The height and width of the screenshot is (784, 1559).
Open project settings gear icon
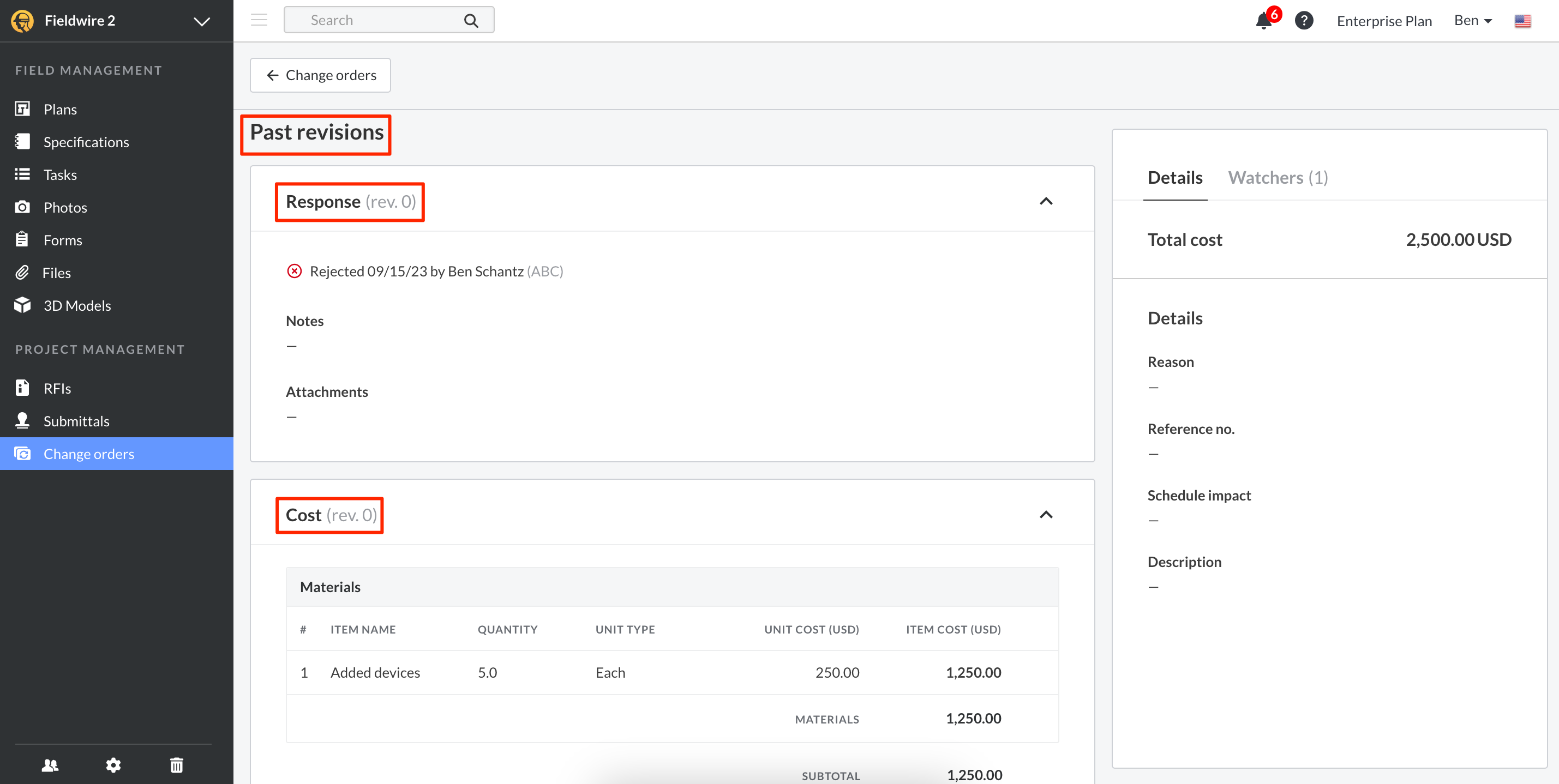(113, 765)
